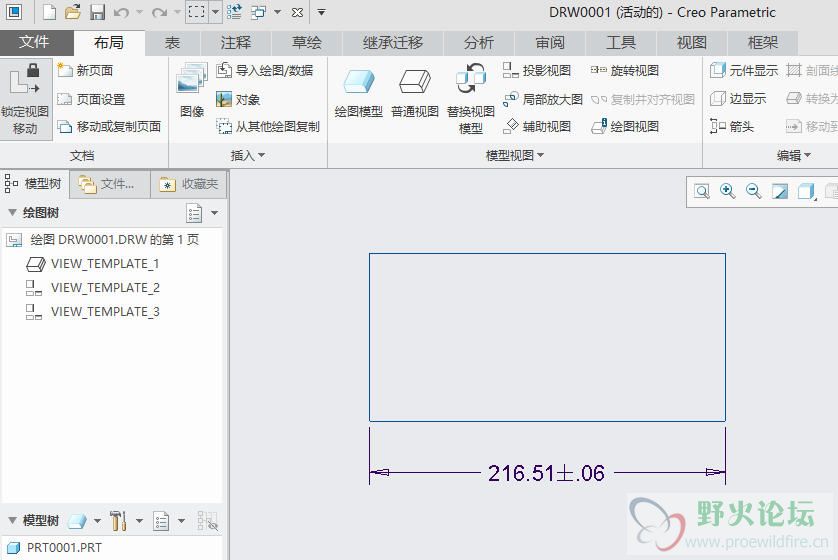
Task: Click the selection box icon in quick toolbar
Action: click(197, 12)
